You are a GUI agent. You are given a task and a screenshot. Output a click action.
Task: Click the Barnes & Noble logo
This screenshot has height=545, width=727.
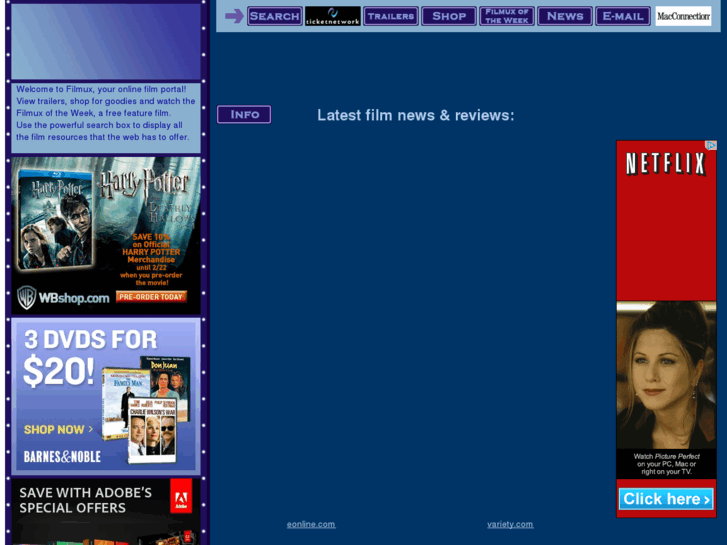tap(62, 456)
